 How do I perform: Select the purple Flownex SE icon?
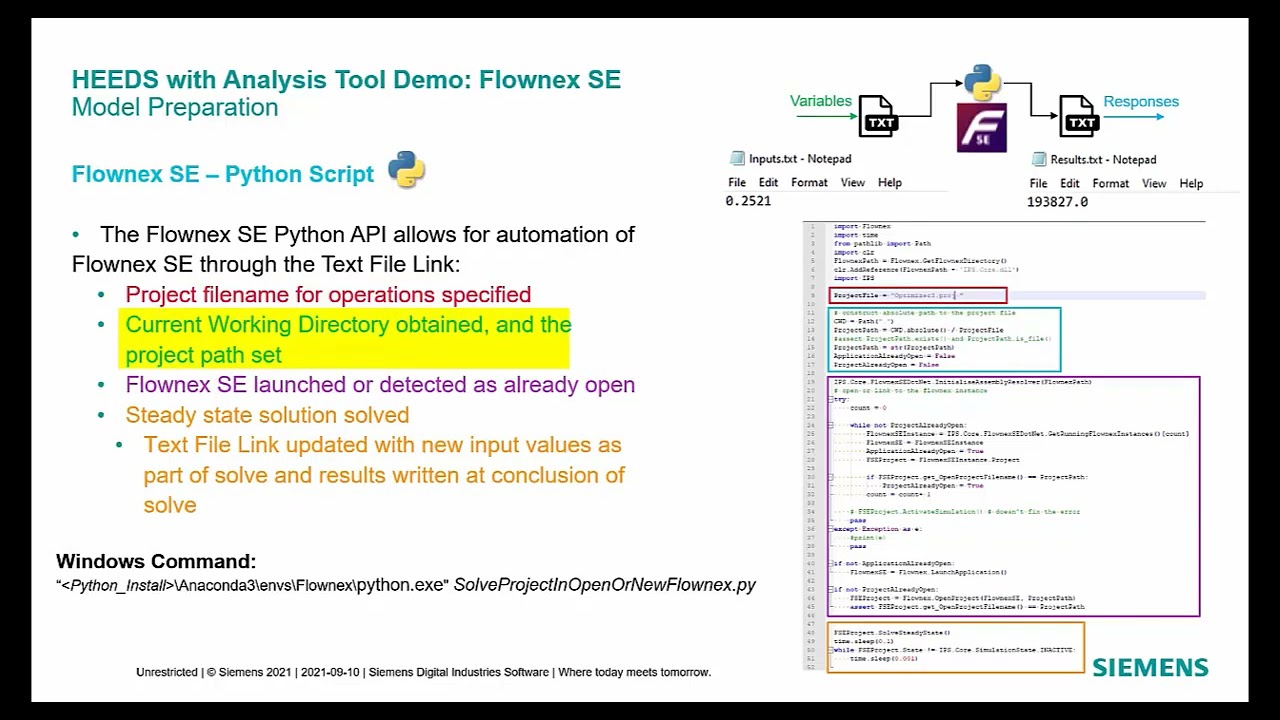[982, 128]
